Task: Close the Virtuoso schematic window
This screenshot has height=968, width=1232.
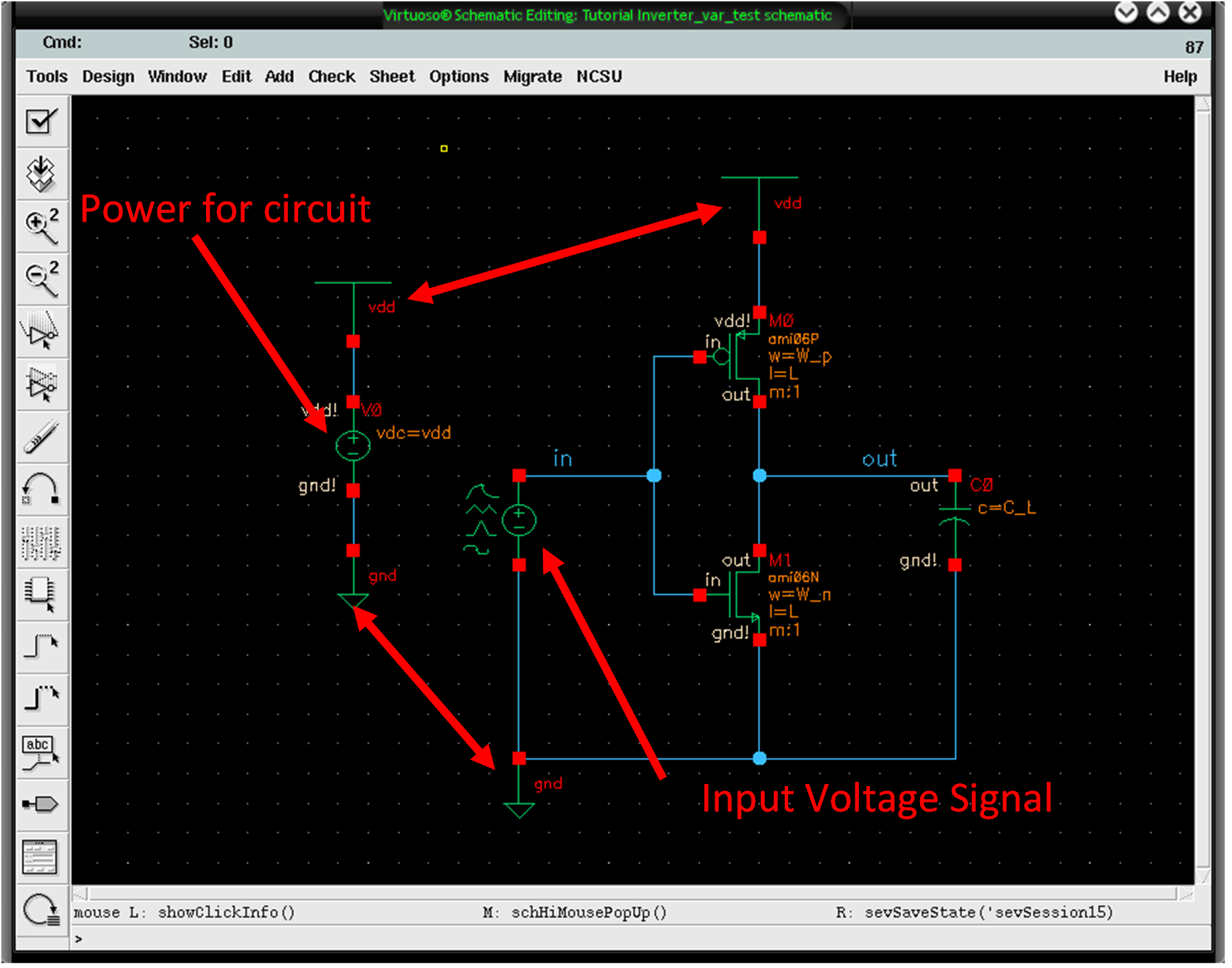Action: click(x=1190, y=12)
